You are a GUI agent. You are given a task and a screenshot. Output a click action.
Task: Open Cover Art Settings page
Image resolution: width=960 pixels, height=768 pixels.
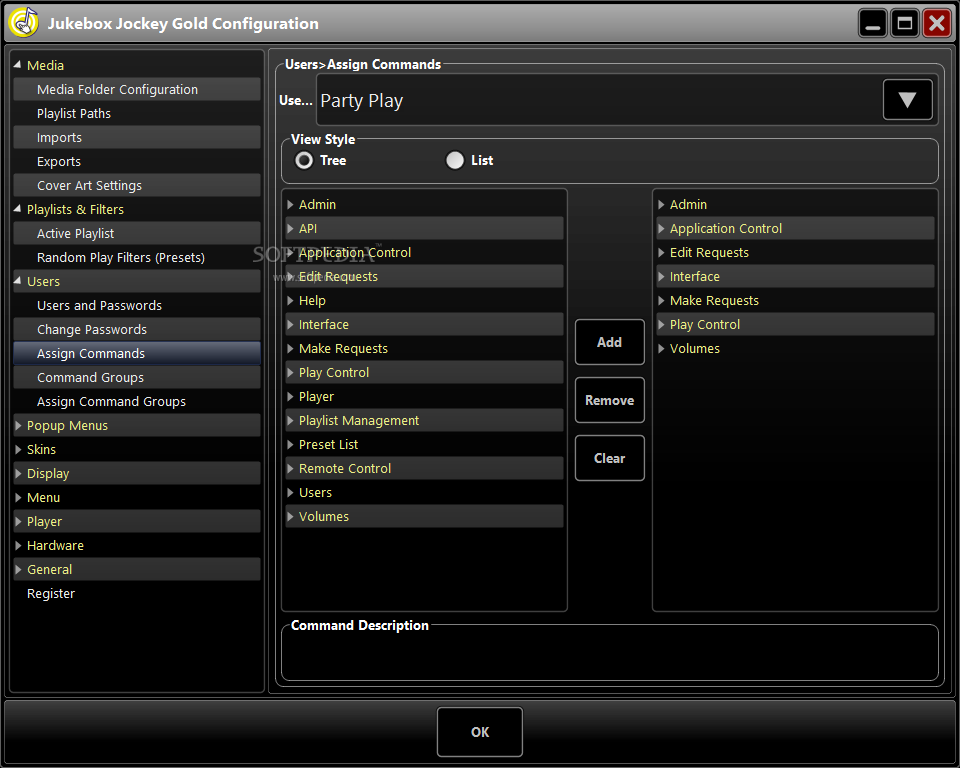(x=137, y=186)
